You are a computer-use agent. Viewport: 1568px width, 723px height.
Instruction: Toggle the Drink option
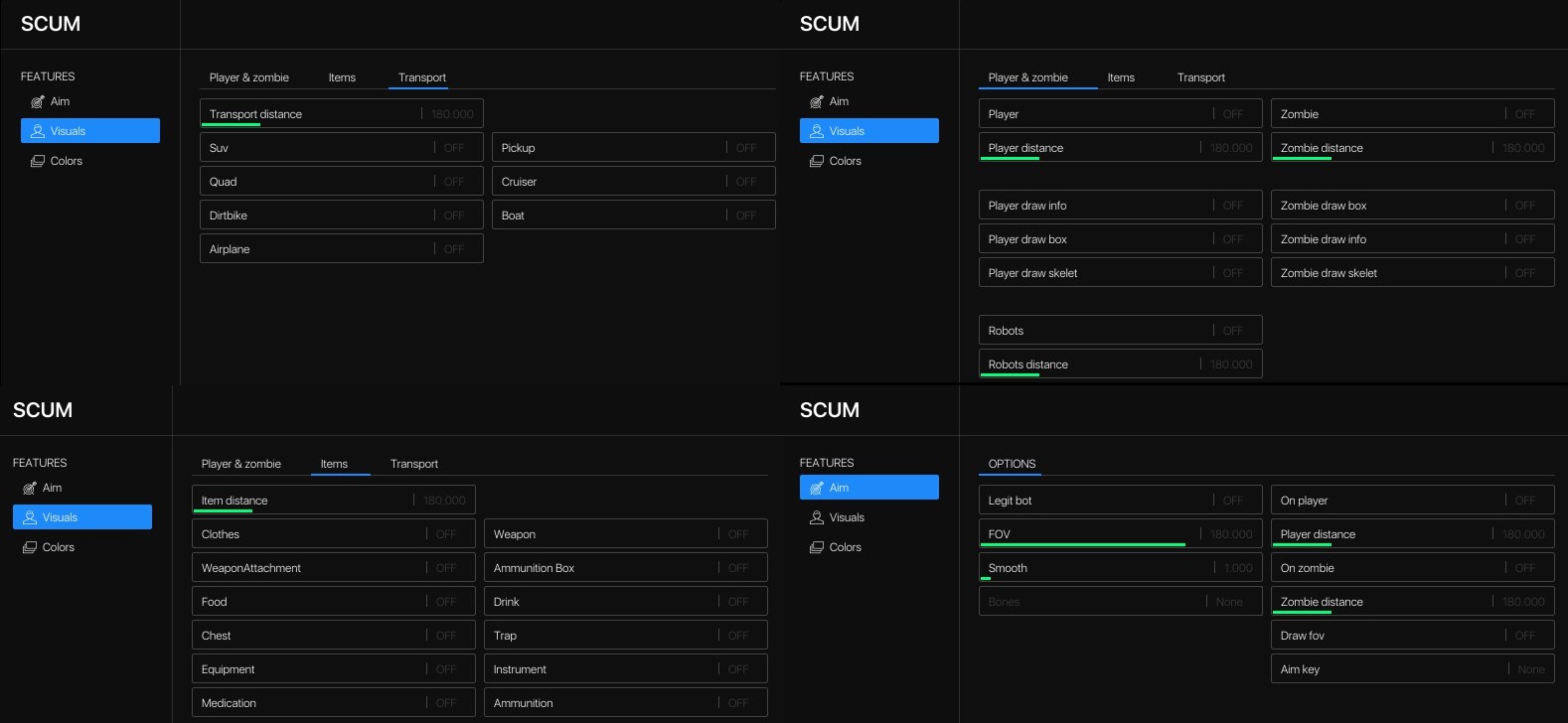pos(626,602)
